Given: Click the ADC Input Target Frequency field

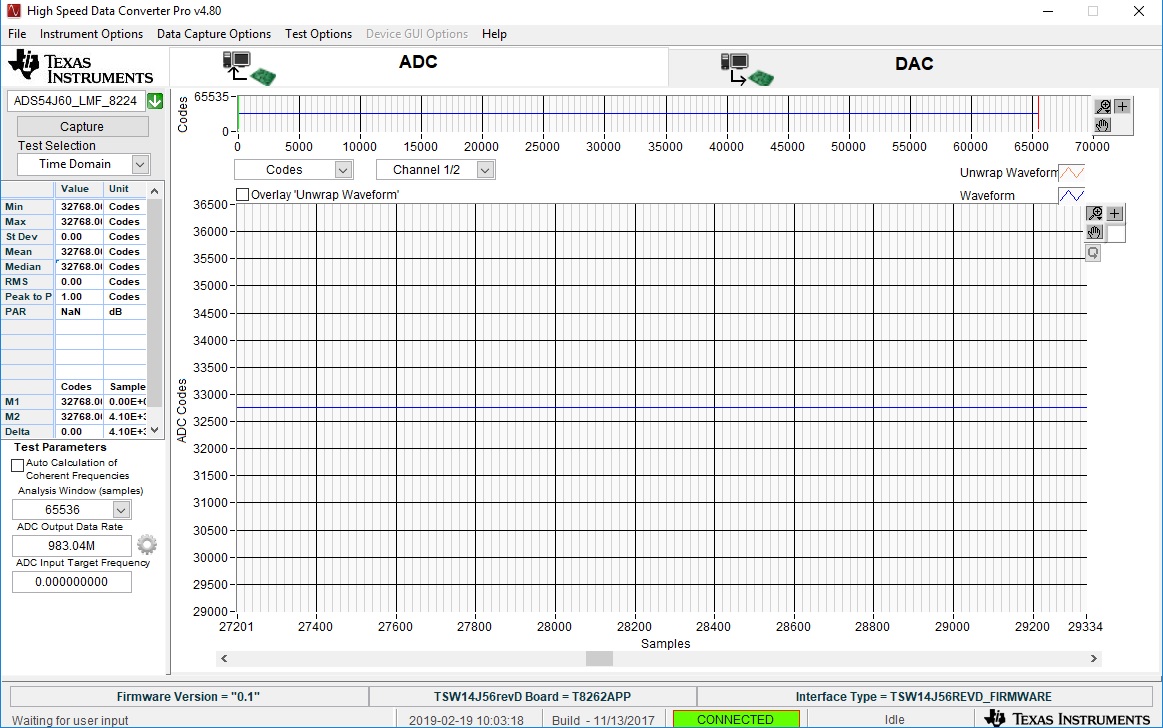Looking at the screenshot, I should click(x=72, y=582).
